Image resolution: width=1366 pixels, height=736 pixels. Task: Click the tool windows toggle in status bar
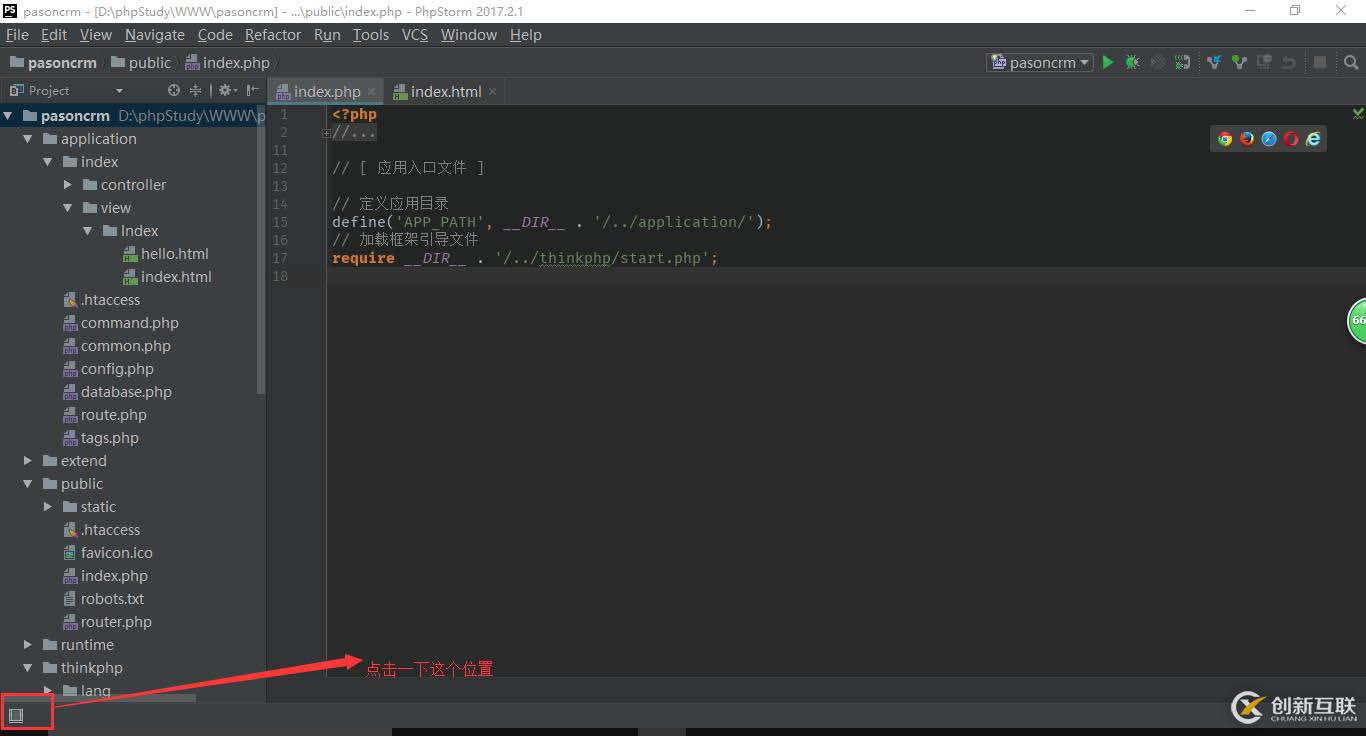pos(16,715)
